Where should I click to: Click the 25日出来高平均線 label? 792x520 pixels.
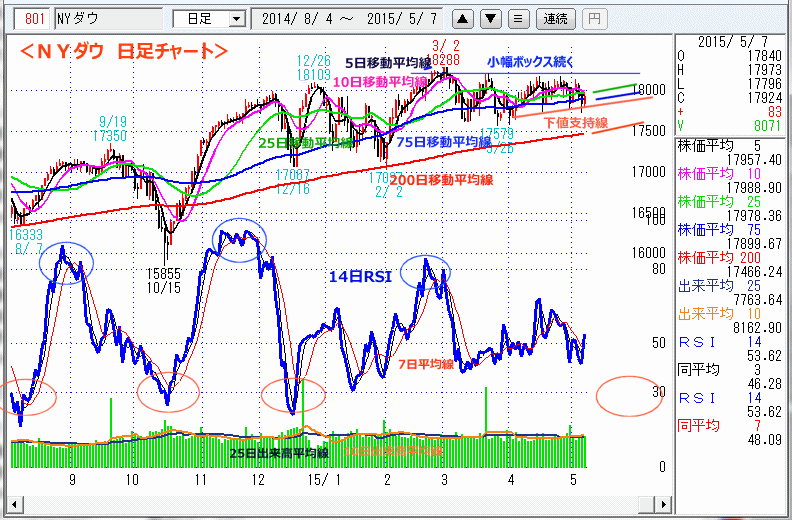pos(279,453)
